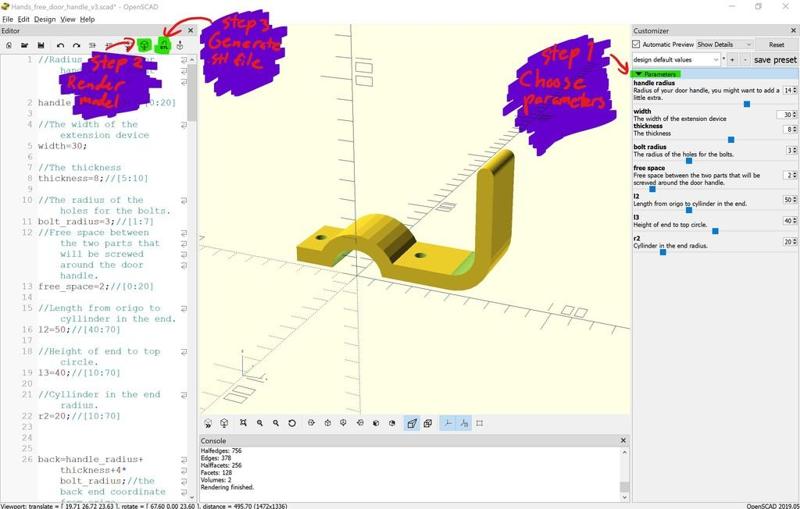Click the thickness slider thumb
800x509 pixels.
[731, 140]
